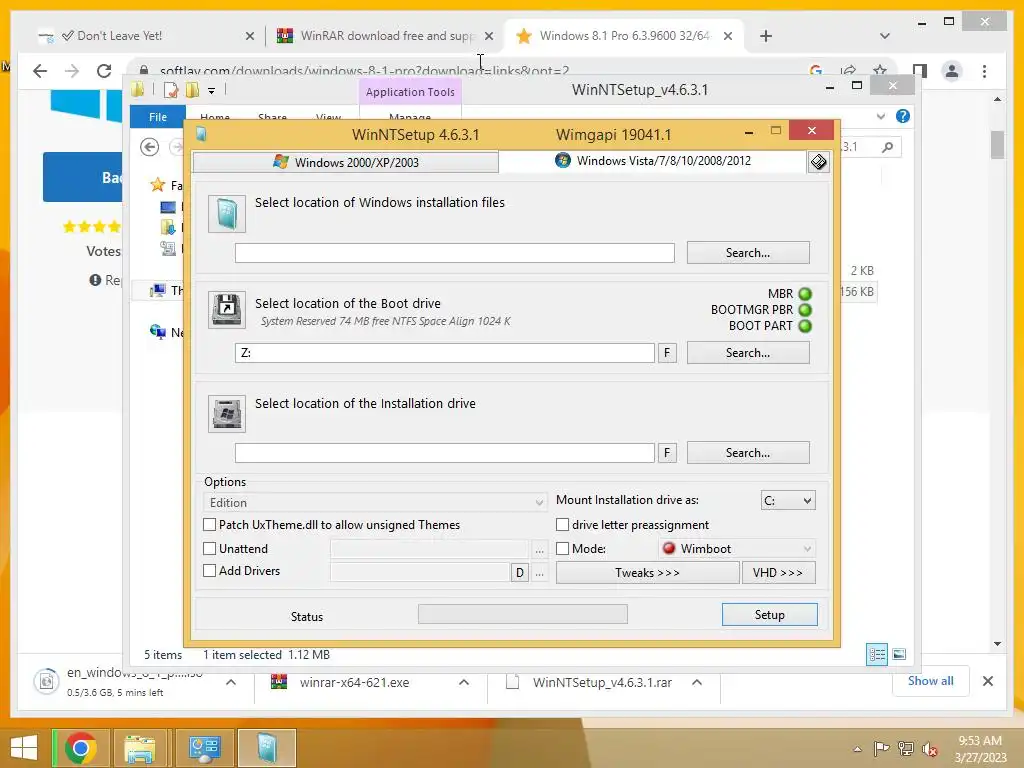
Task: Expand WinNTSetup_v4.6.3.1.rar download options arrow
Action: pos(697,682)
